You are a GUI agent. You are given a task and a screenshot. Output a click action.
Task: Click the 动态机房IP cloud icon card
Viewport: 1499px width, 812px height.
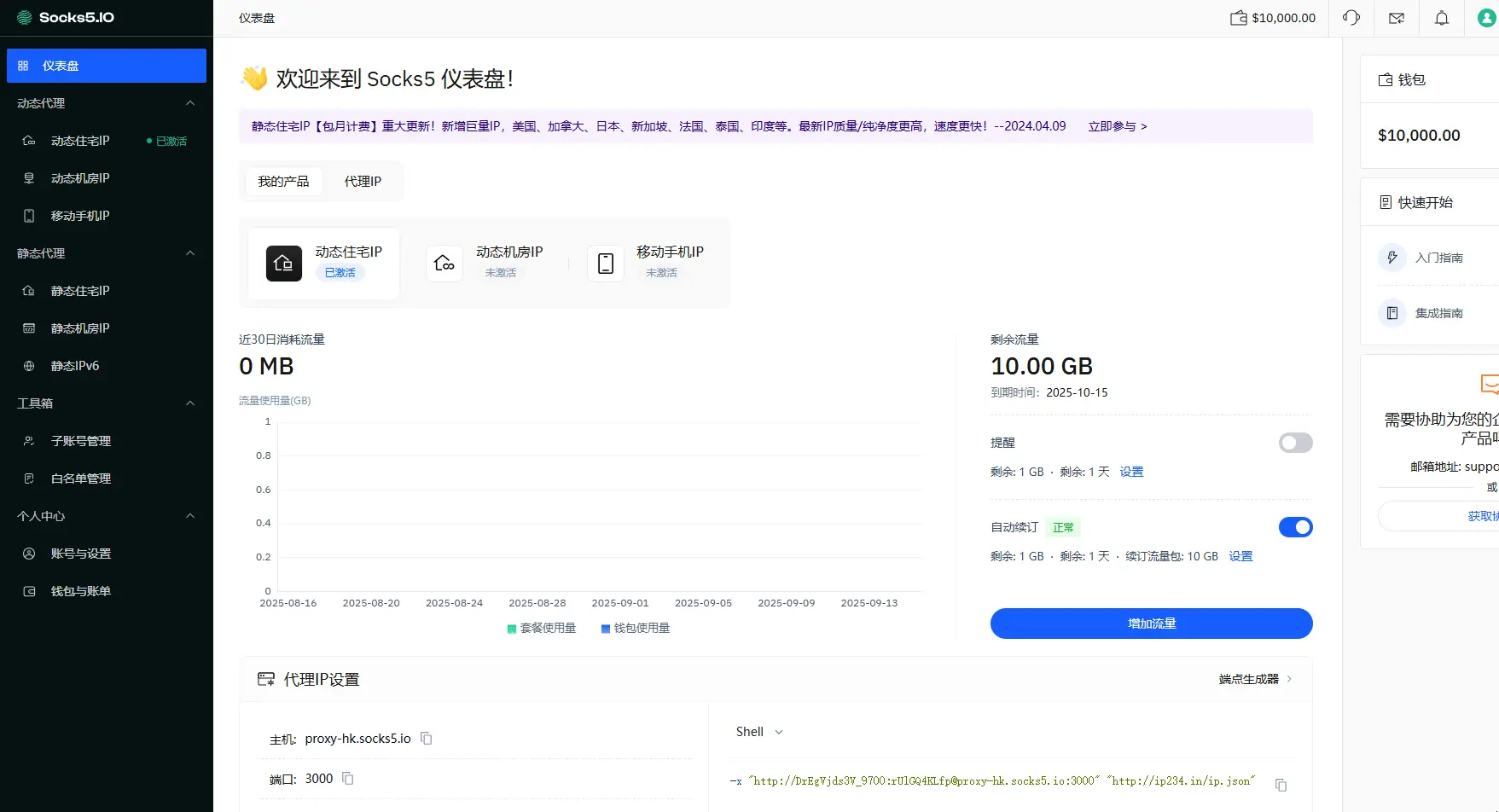point(444,264)
